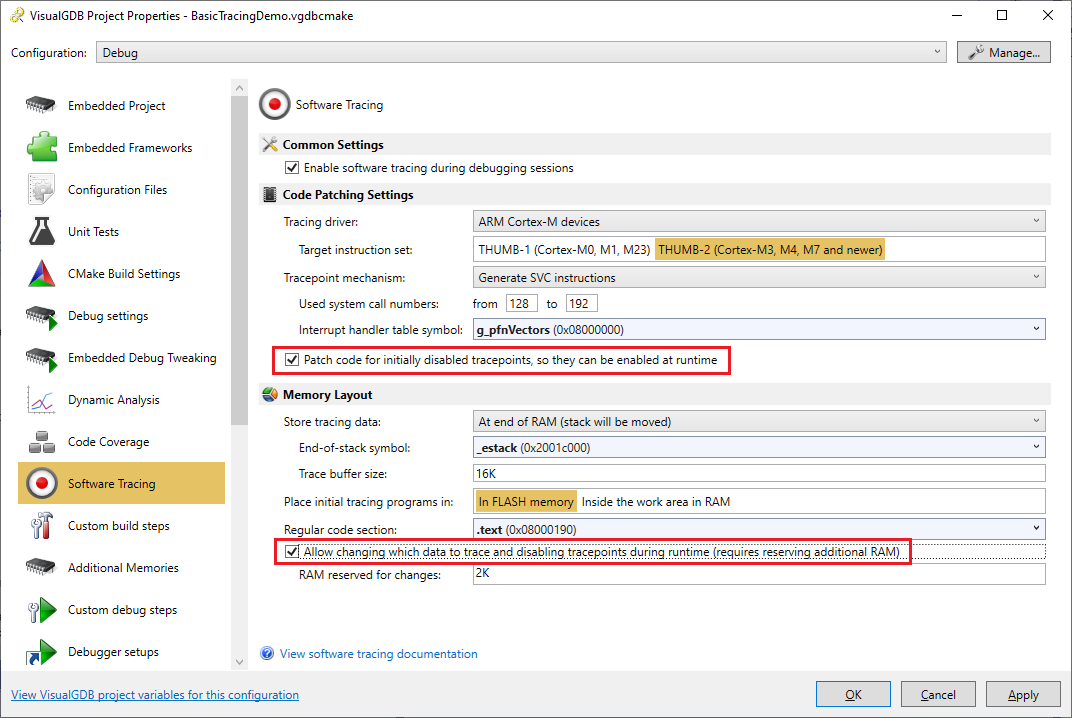The image size is (1072, 718).
Task: Open the Code Coverage page
Action: tap(122, 442)
